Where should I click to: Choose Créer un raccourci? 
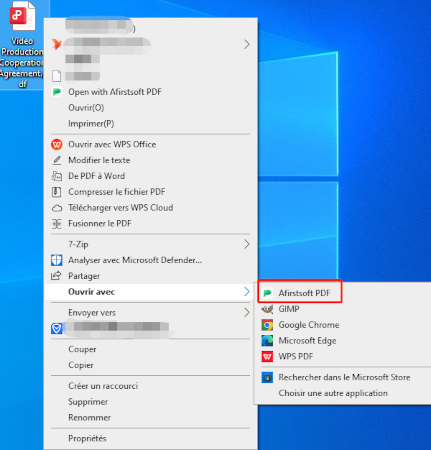tap(150, 386)
